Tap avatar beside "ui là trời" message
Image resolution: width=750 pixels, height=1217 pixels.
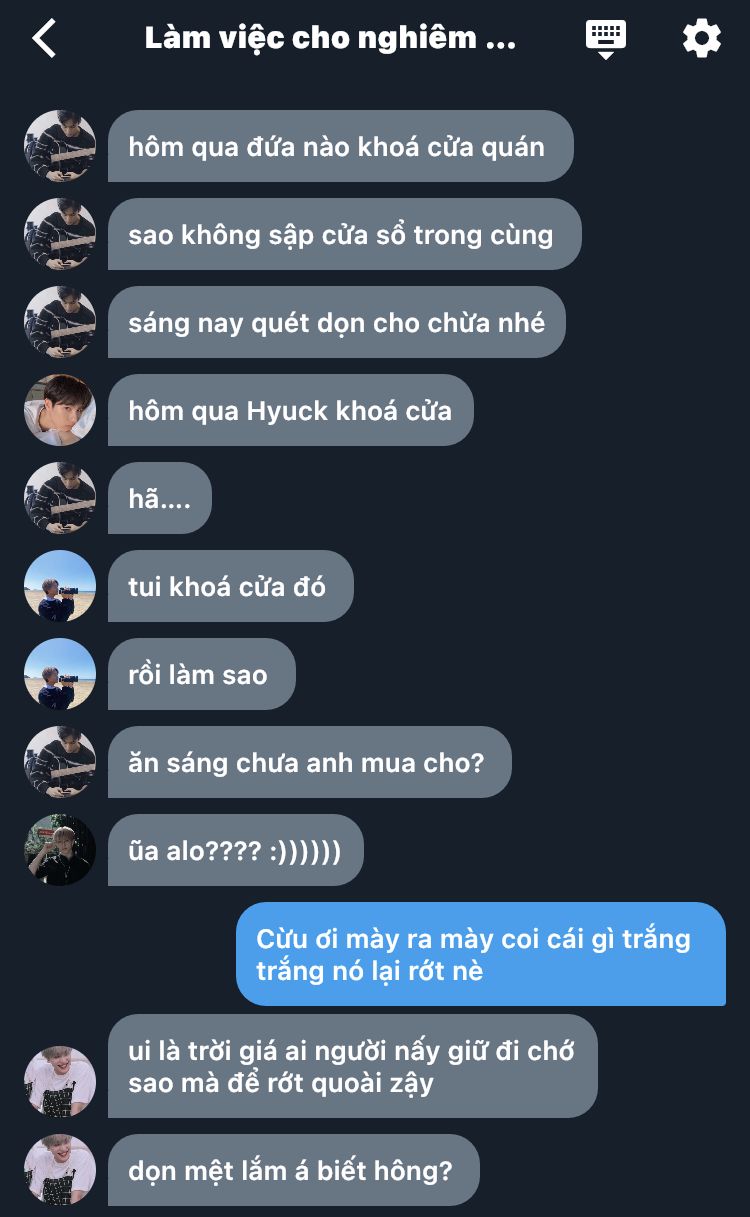pyautogui.click(x=60, y=1082)
